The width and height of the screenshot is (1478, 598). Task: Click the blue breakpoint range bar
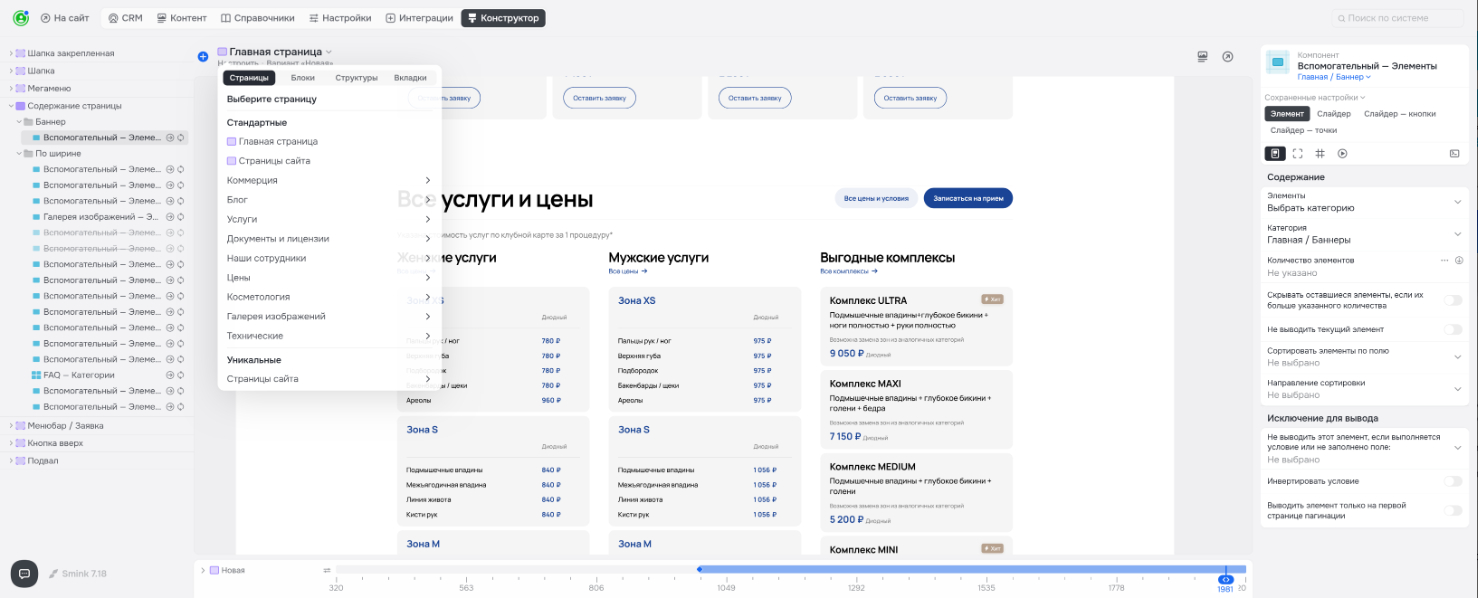[x=971, y=569]
